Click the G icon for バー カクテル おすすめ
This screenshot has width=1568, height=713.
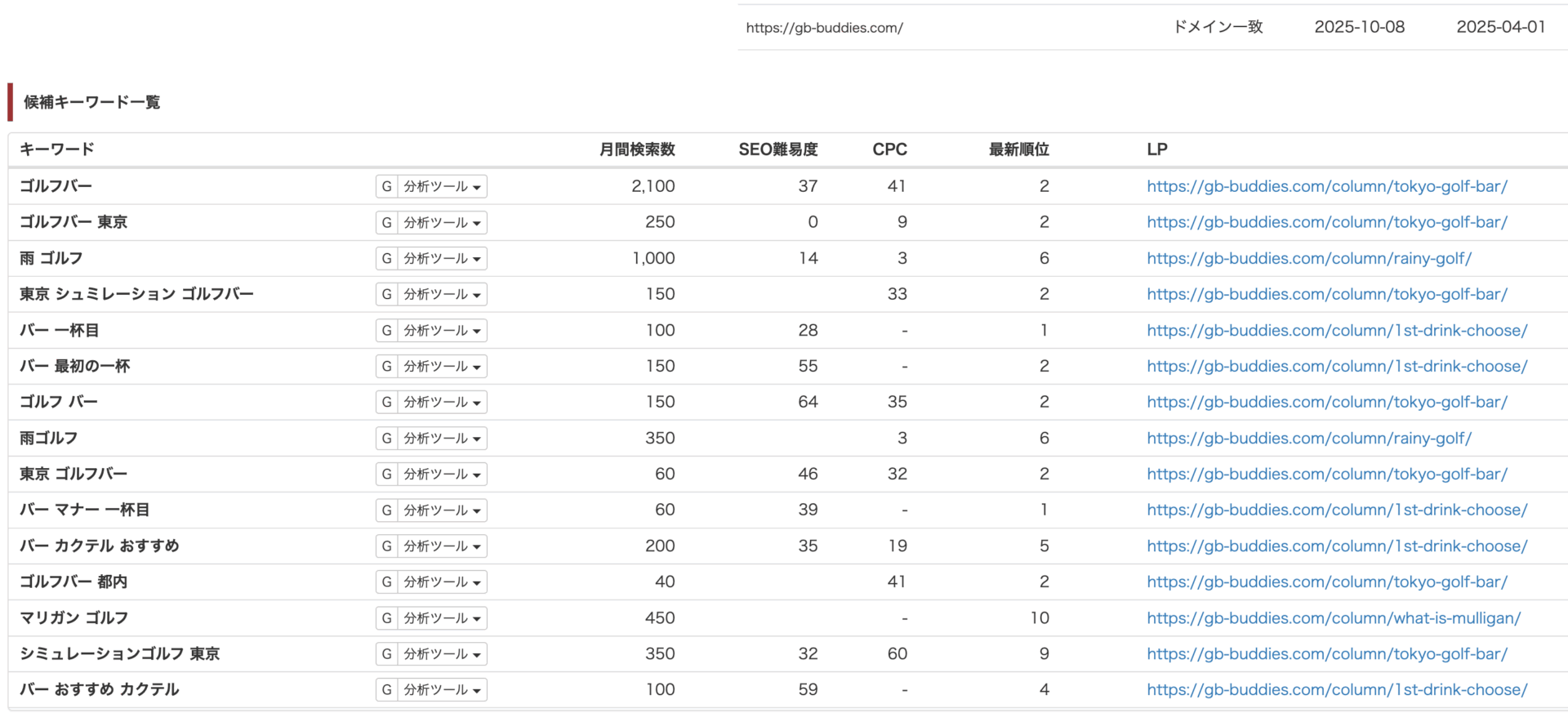(387, 546)
